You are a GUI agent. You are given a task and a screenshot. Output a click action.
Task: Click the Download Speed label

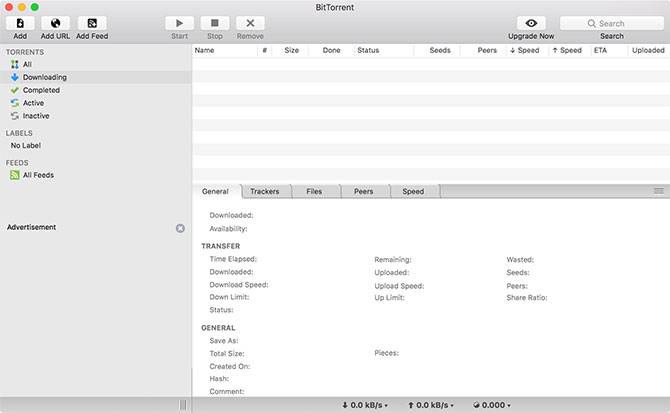(x=239, y=285)
